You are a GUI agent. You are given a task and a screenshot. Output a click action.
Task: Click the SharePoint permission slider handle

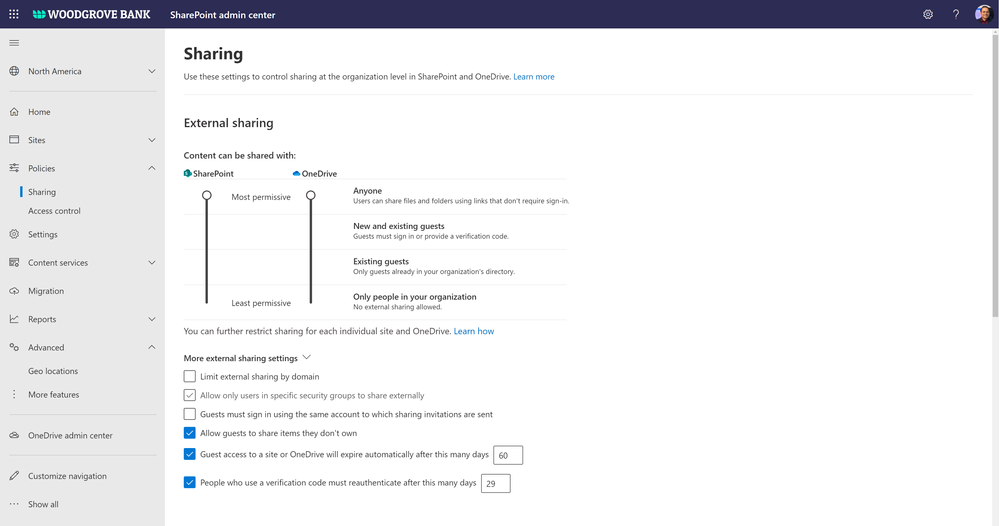[x=207, y=196]
